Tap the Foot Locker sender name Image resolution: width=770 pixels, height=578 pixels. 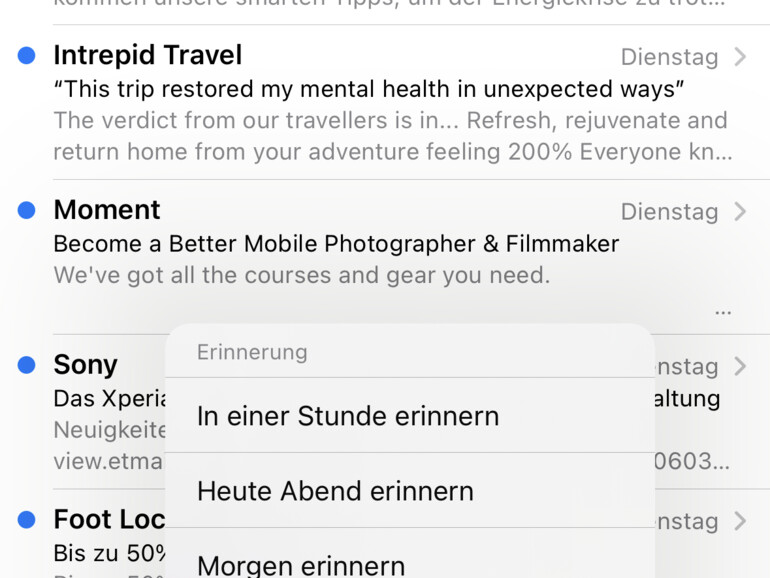(108, 520)
